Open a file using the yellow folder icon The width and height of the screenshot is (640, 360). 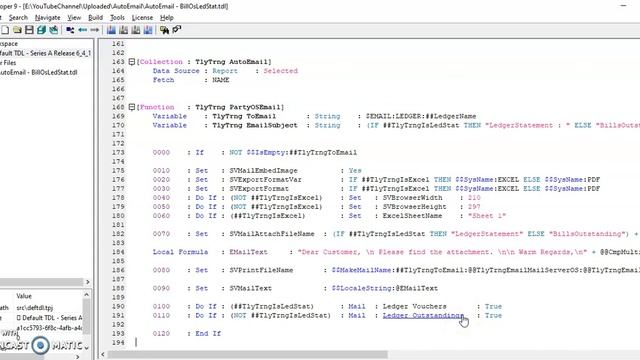tap(17, 30)
